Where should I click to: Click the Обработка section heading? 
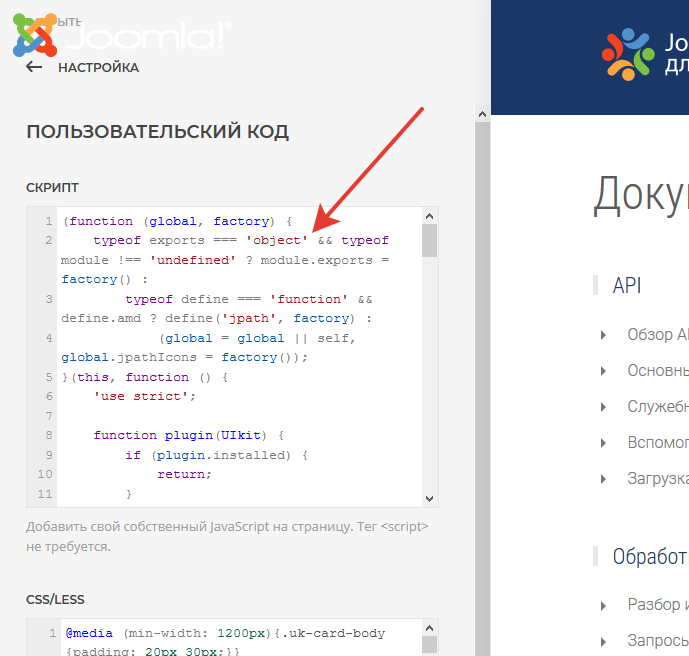650,557
